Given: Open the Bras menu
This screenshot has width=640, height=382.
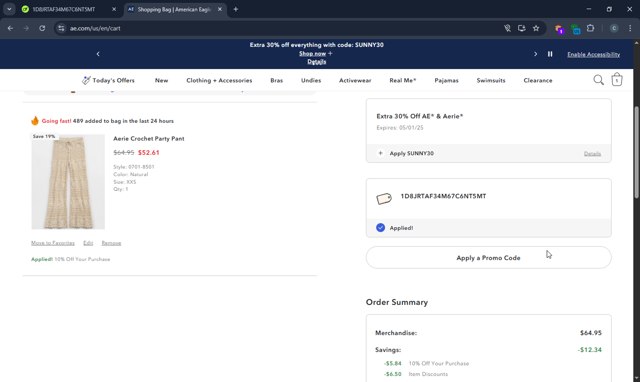Looking at the screenshot, I should tap(276, 80).
